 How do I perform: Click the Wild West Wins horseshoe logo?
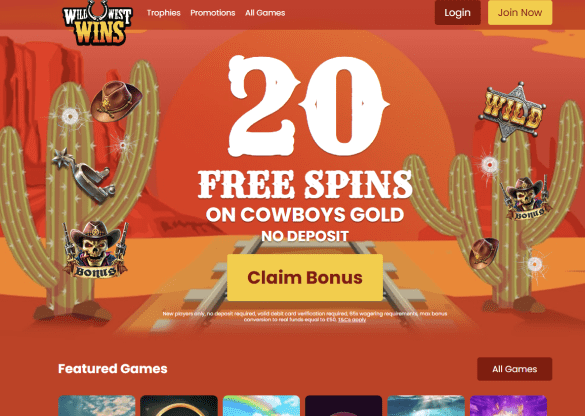click(97, 22)
